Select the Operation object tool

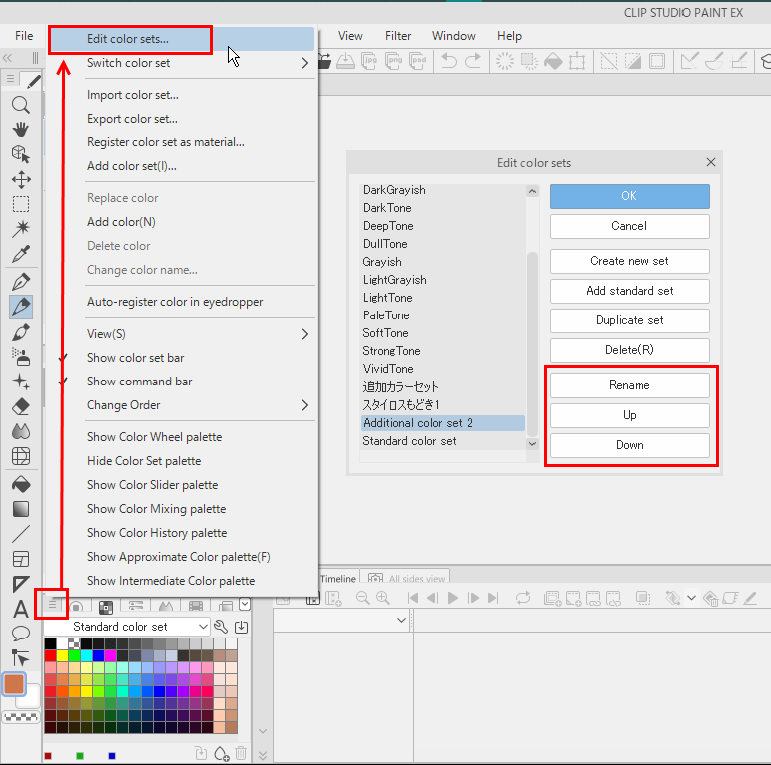click(x=21, y=154)
